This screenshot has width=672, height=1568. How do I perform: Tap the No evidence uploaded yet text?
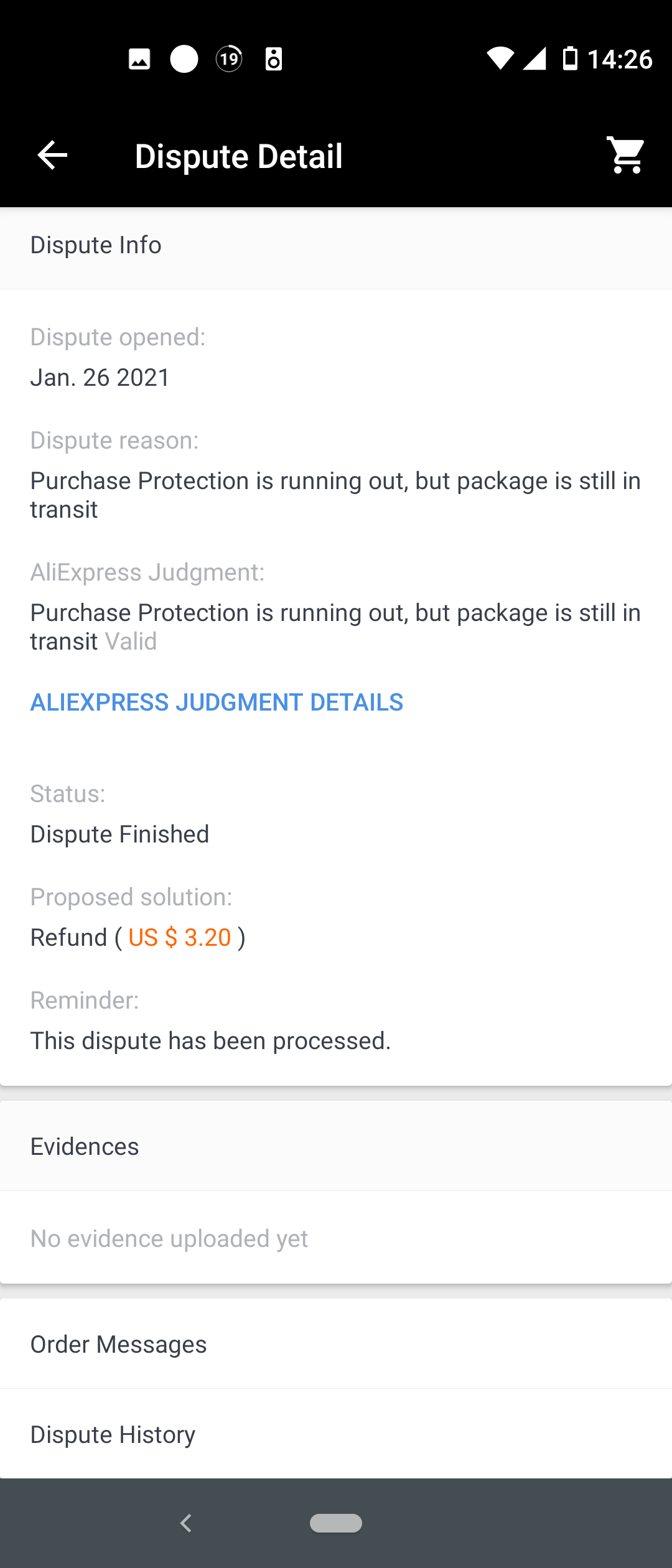(x=169, y=1239)
